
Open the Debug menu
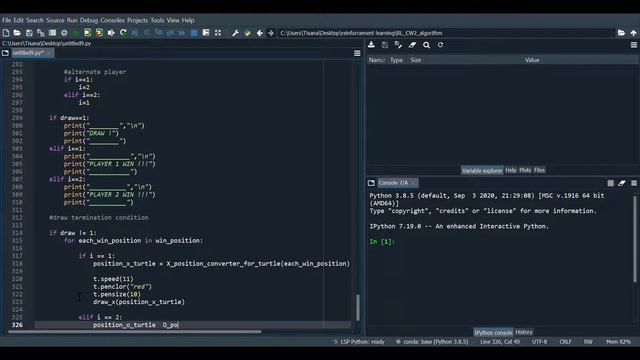89,20
